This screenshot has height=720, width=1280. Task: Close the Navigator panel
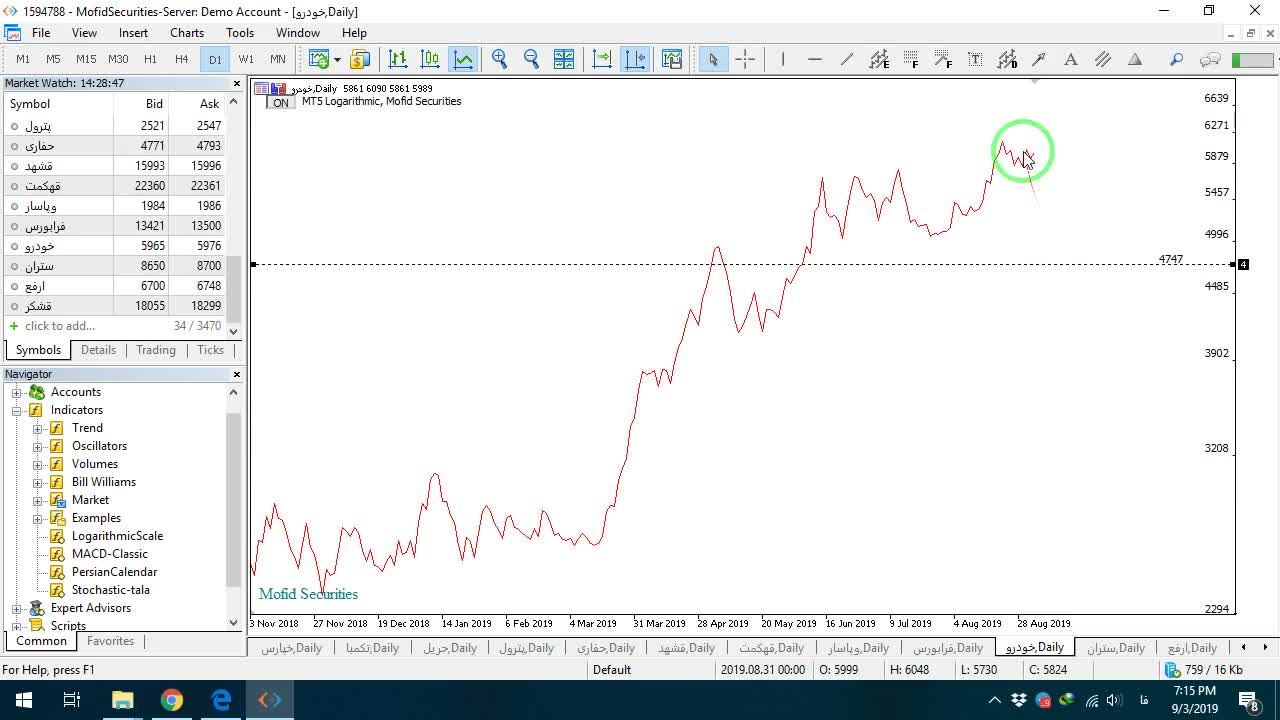coord(237,374)
